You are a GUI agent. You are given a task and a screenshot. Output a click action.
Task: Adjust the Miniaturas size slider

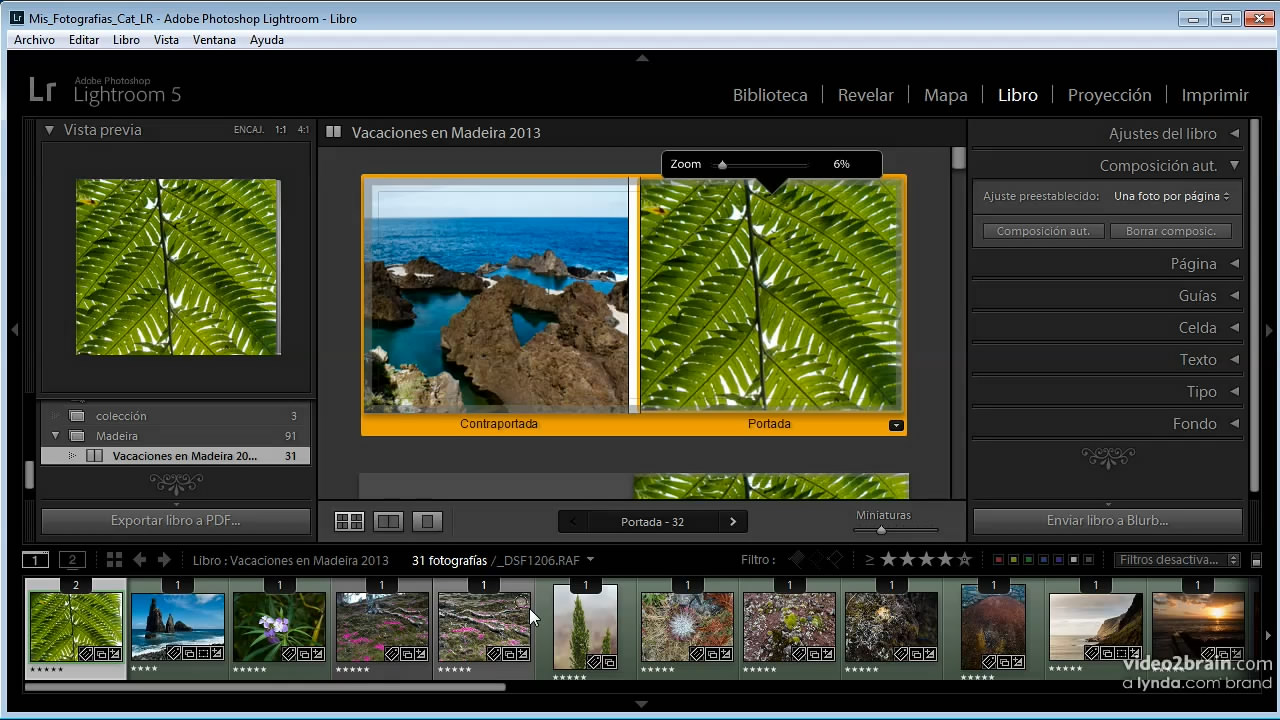881,529
